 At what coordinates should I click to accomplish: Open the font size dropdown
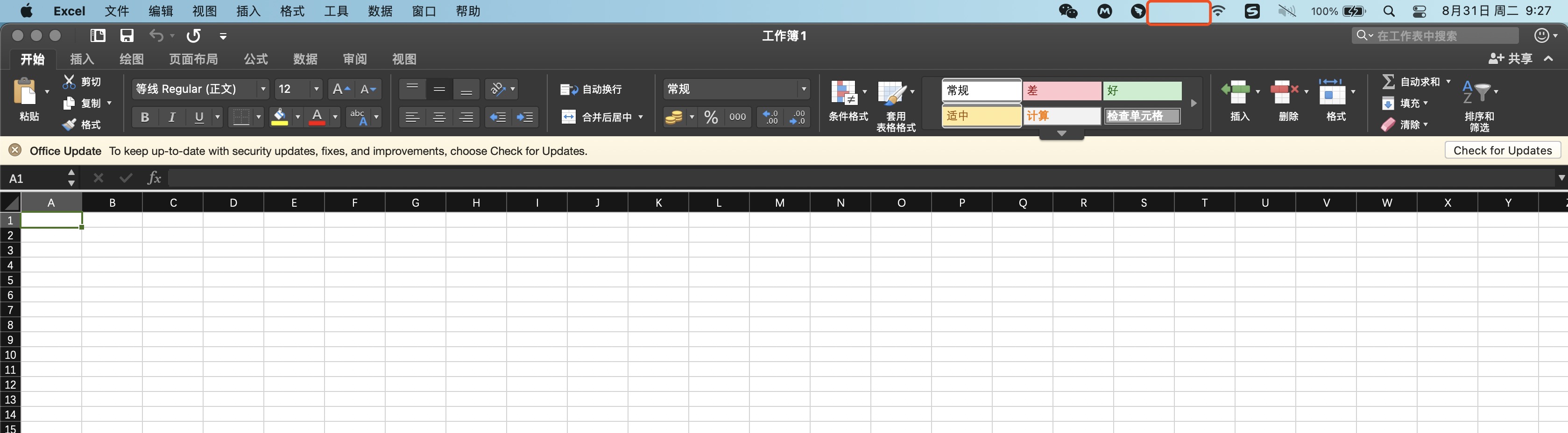coord(316,90)
